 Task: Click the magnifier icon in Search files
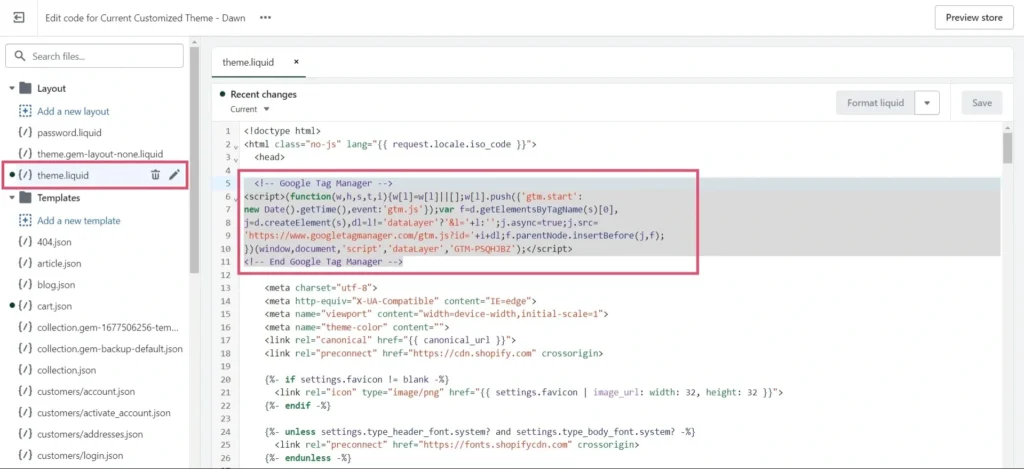(20, 56)
